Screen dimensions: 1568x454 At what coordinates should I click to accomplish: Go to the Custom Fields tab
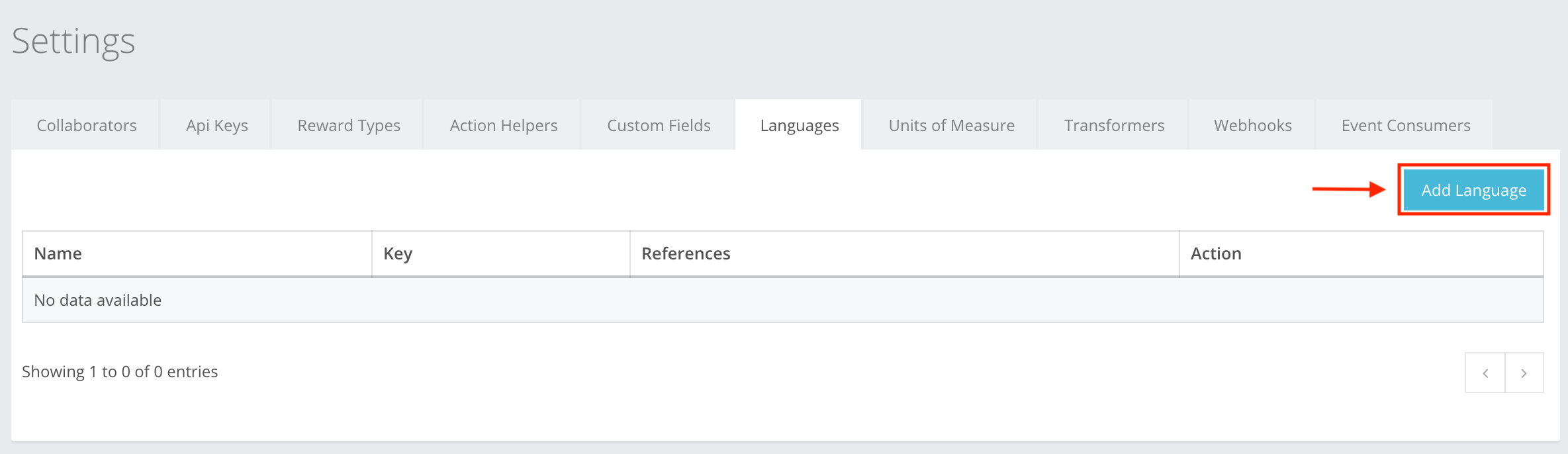pyautogui.click(x=659, y=125)
